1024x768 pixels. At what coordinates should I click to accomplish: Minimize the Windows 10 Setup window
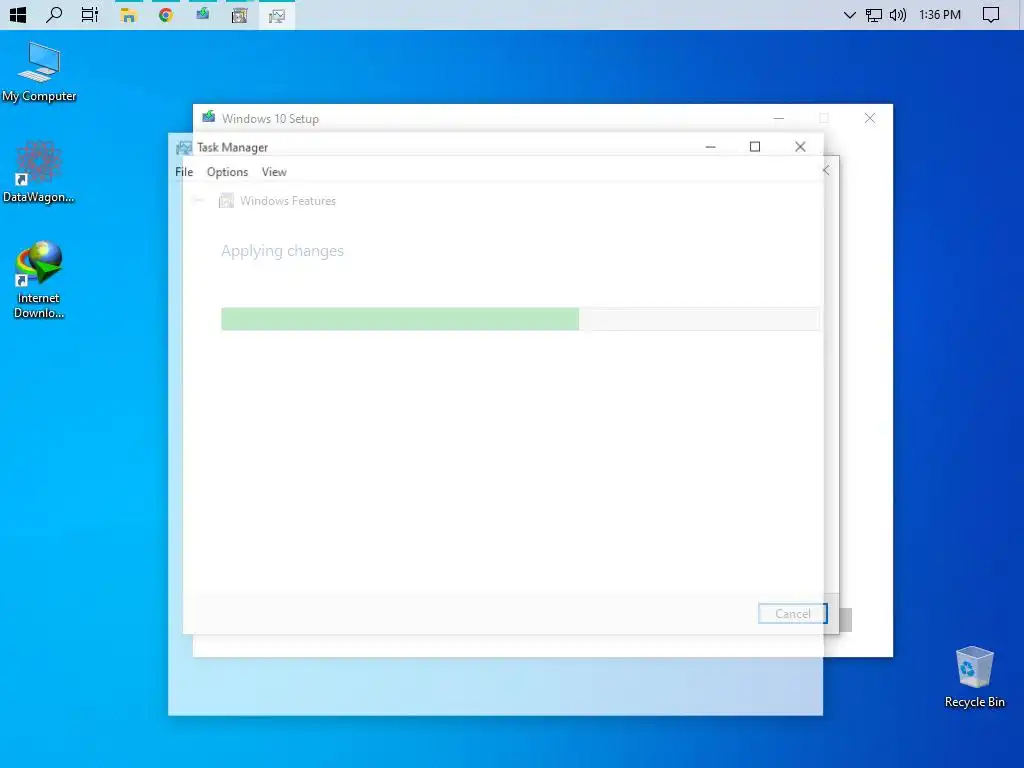coord(778,118)
